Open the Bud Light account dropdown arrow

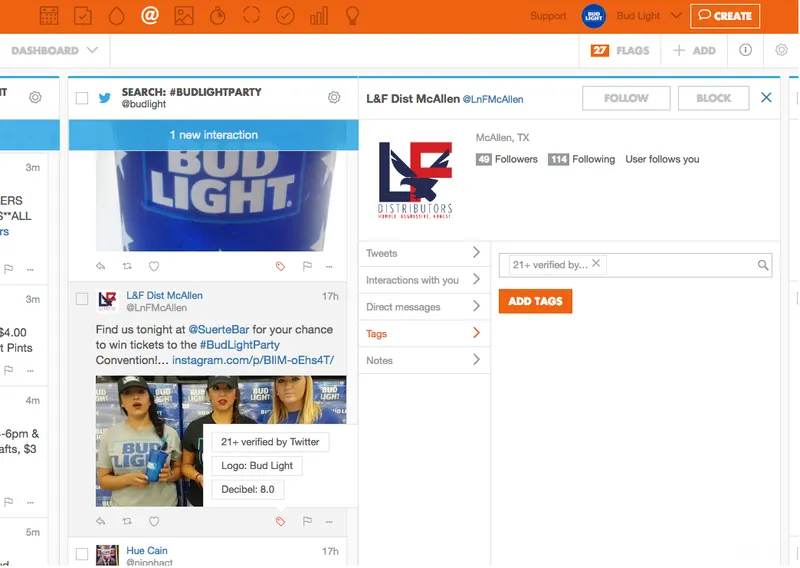point(676,16)
